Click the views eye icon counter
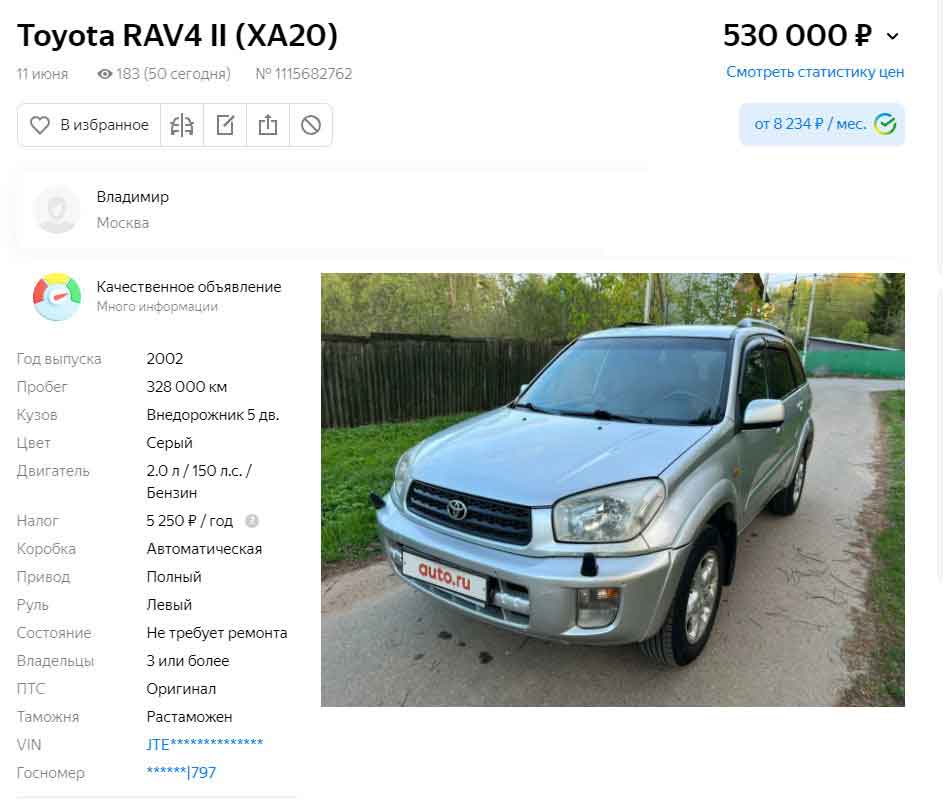943x809 pixels. (163, 74)
